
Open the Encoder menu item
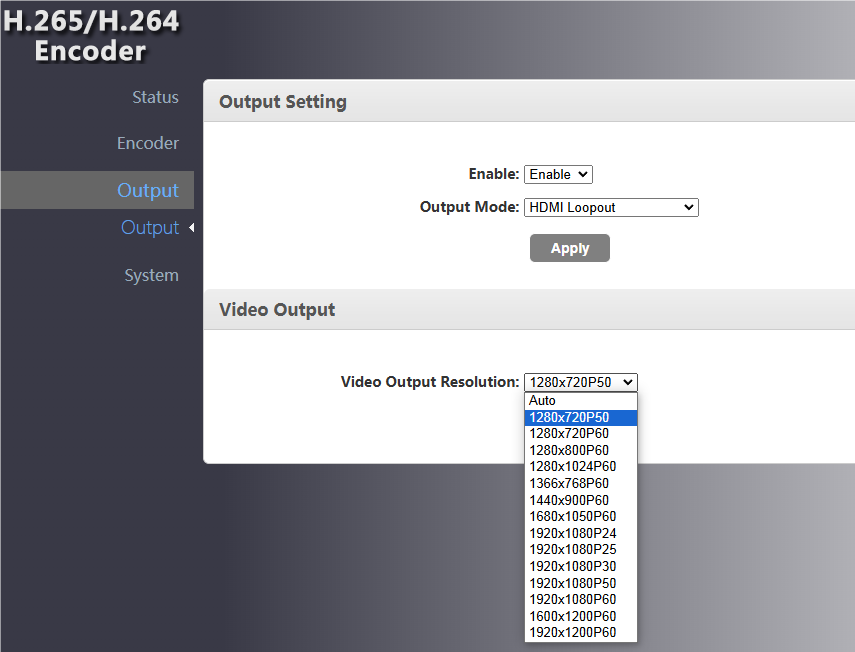click(x=148, y=143)
